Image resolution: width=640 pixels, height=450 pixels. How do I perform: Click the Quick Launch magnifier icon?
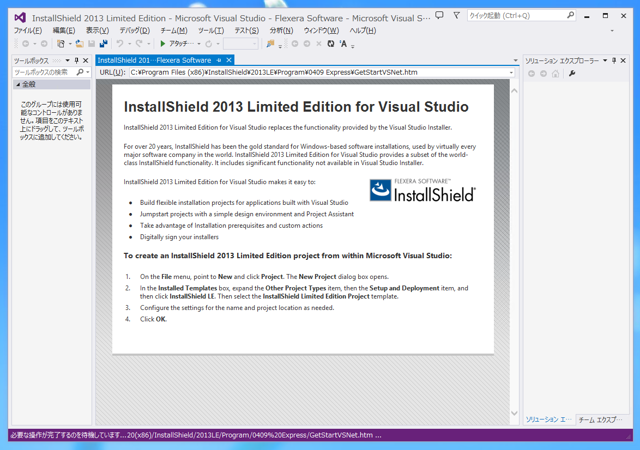(570, 16)
